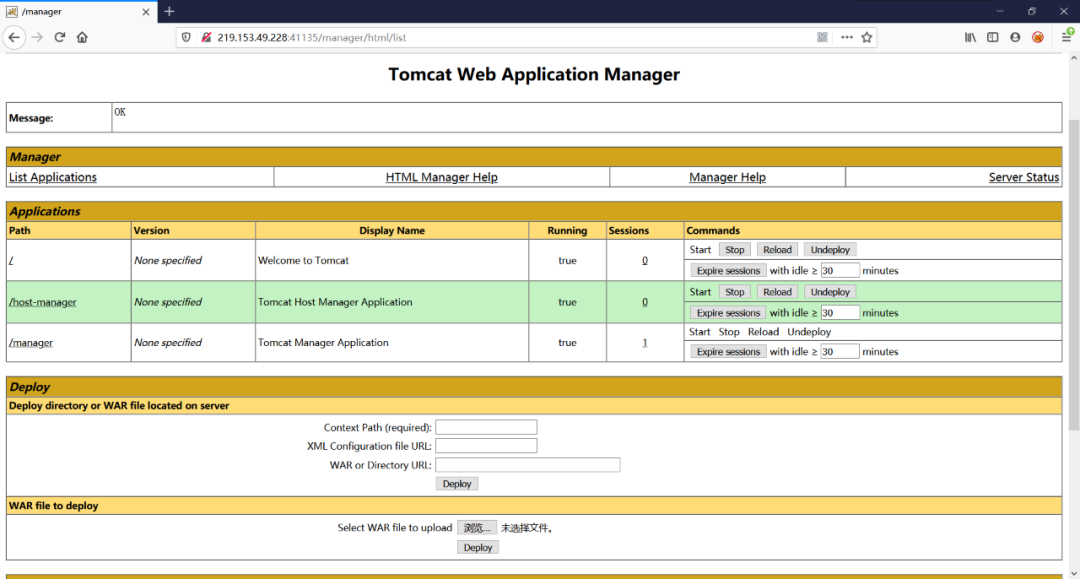1080x579 pixels.
Task: Reload the Welcome to Tomcat application
Action: coord(777,250)
